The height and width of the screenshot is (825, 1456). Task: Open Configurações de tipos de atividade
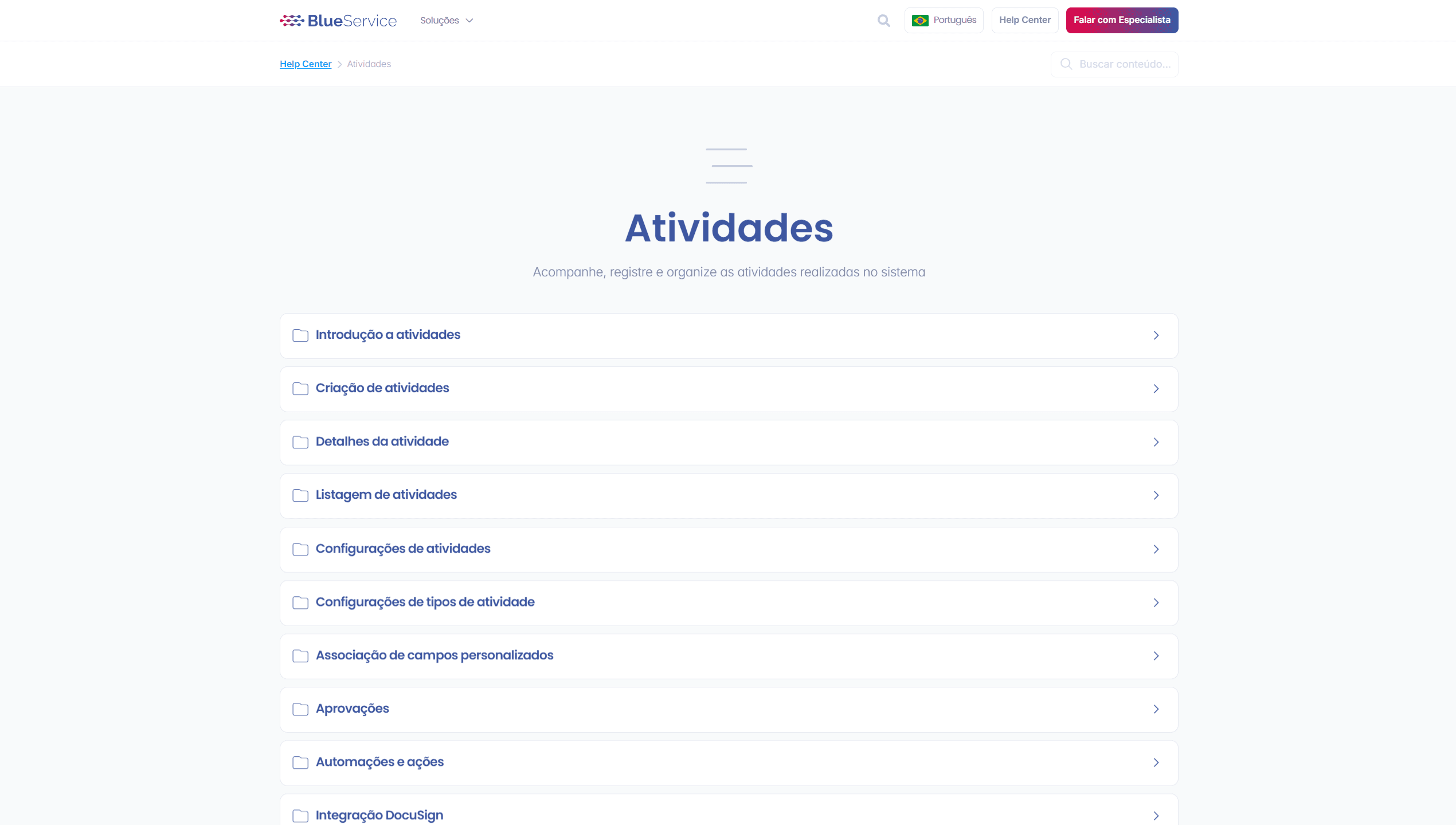pos(425,602)
